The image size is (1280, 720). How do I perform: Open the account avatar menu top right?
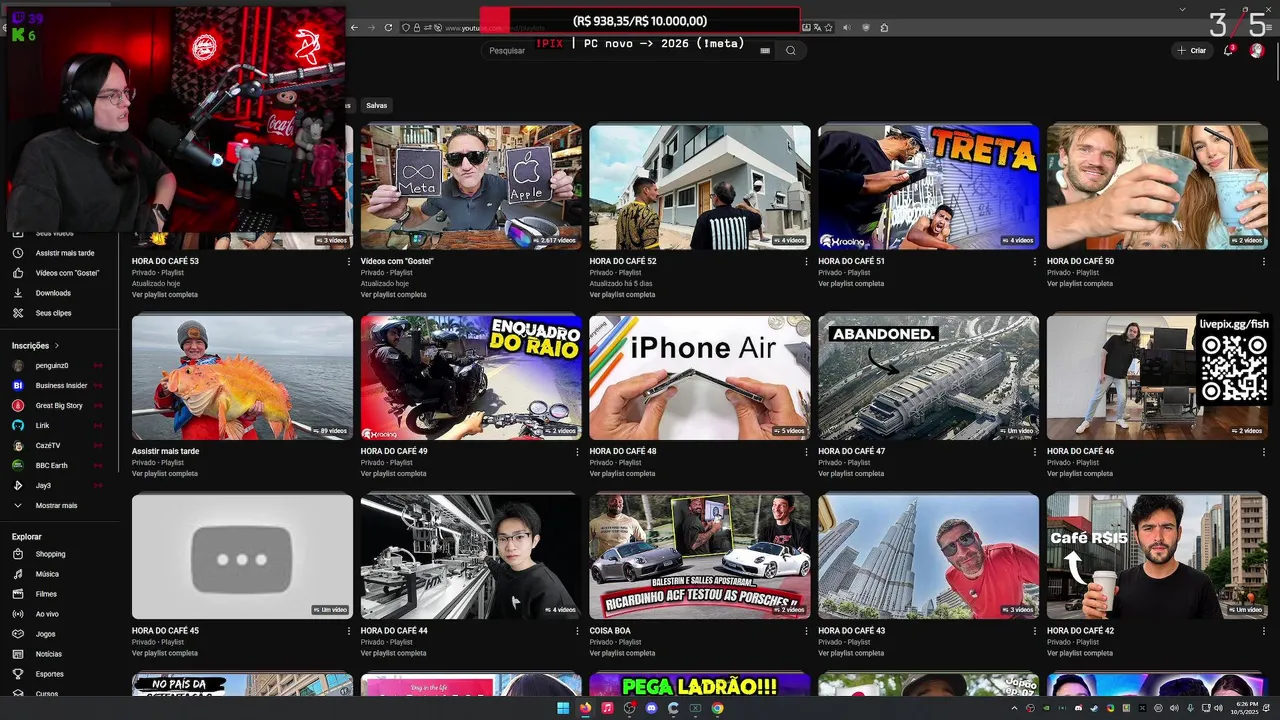point(1257,50)
